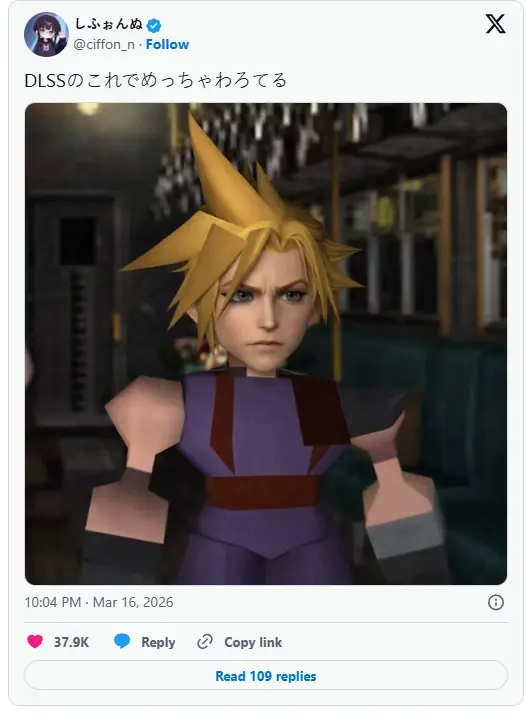Like the tweet with the pink heart icon

[35, 642]
